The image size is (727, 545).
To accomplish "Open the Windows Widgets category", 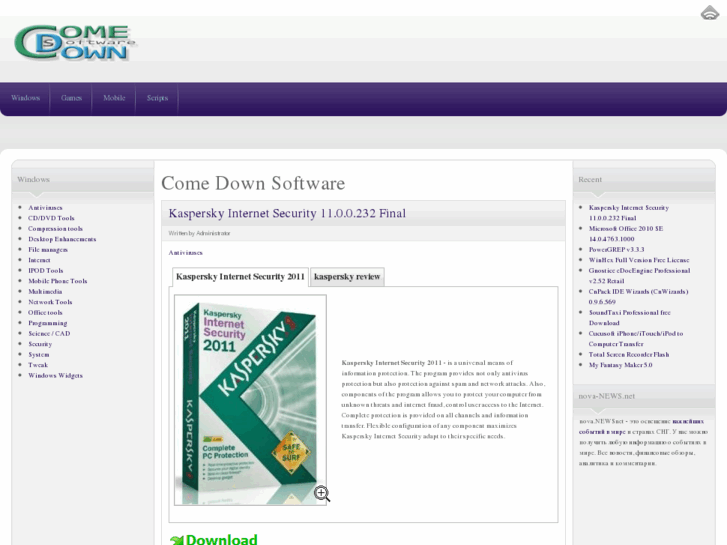I will tap(55, 376).
